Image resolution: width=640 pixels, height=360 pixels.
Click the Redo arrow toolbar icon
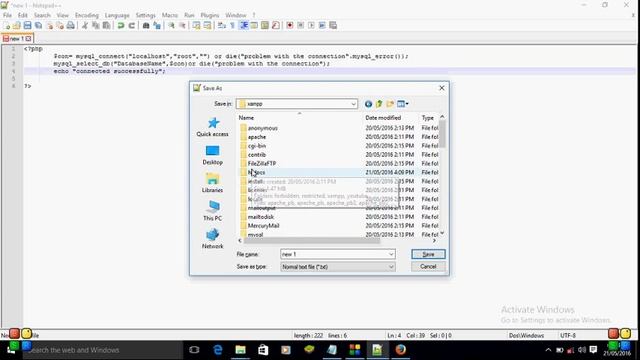[x=131, y=25]
